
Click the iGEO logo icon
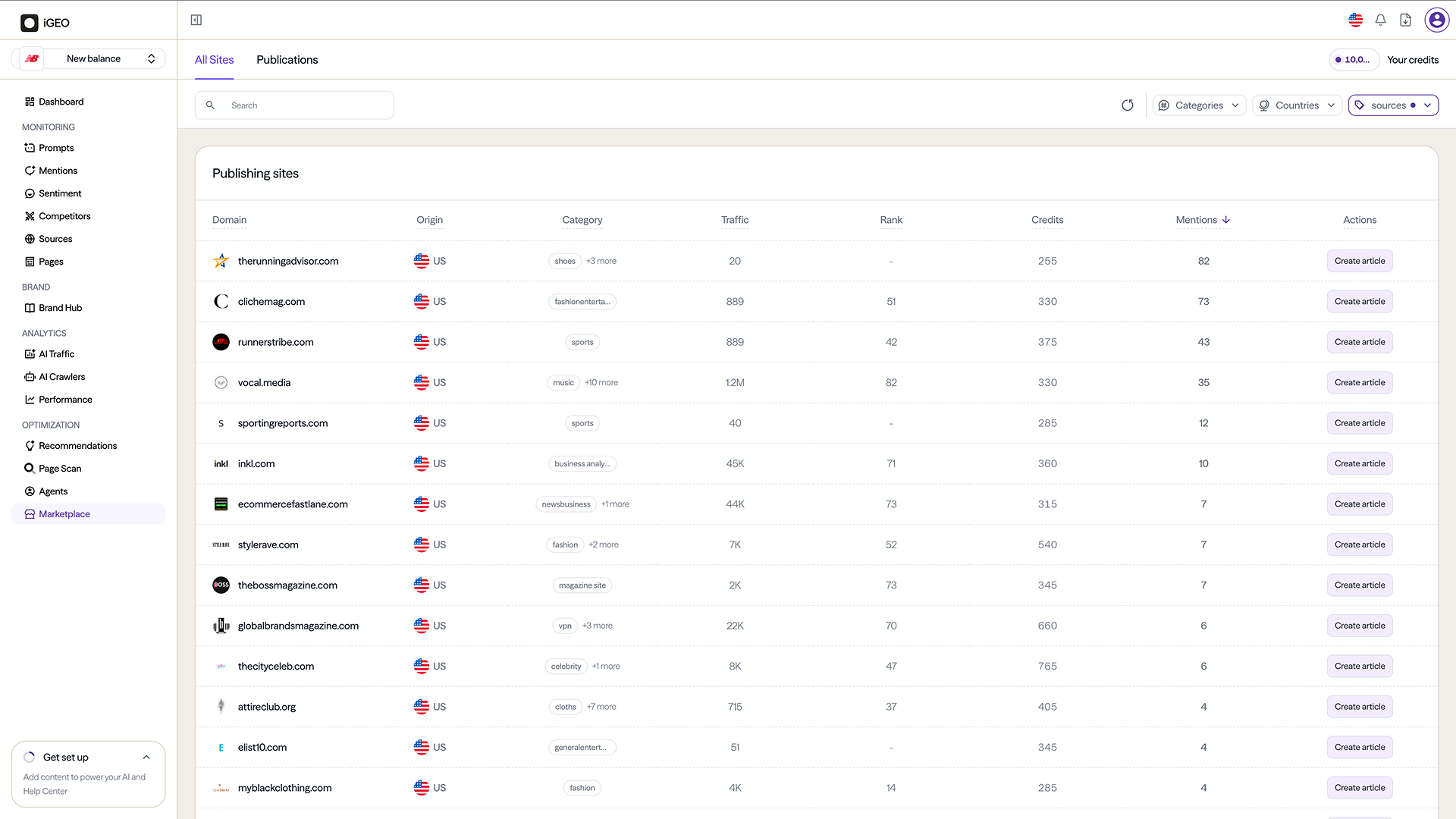click(x=30, y=23)
